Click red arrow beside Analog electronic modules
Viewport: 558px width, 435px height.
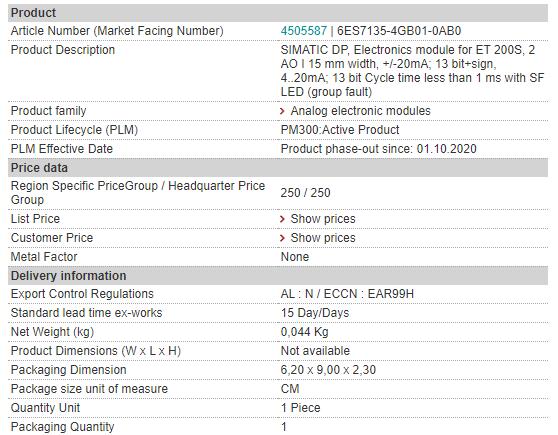tap(283, 111)
